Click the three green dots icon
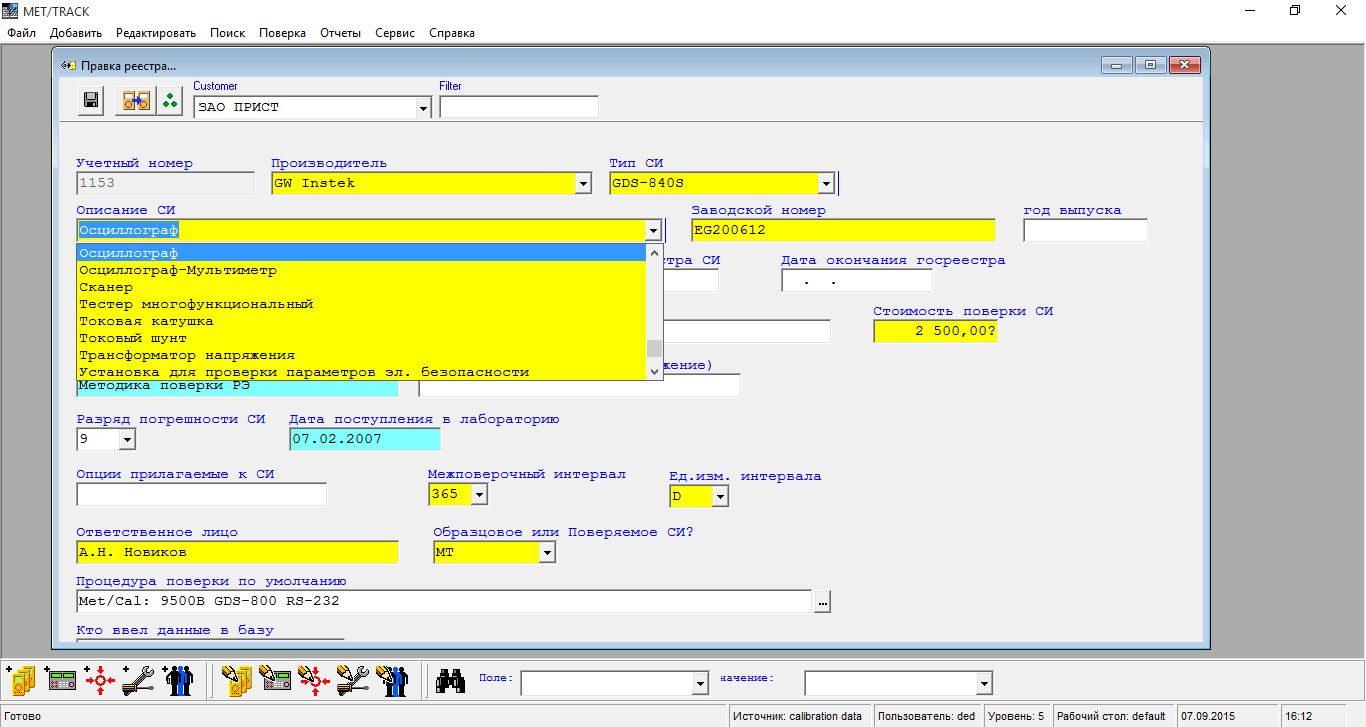Viewport: 1366px width, 727px height. click(x=169, y=100)
